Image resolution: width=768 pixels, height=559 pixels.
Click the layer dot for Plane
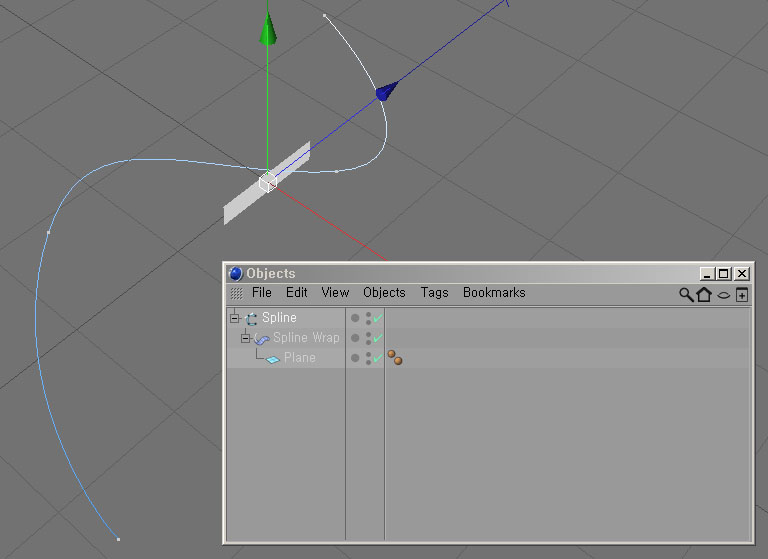(355, 358)
